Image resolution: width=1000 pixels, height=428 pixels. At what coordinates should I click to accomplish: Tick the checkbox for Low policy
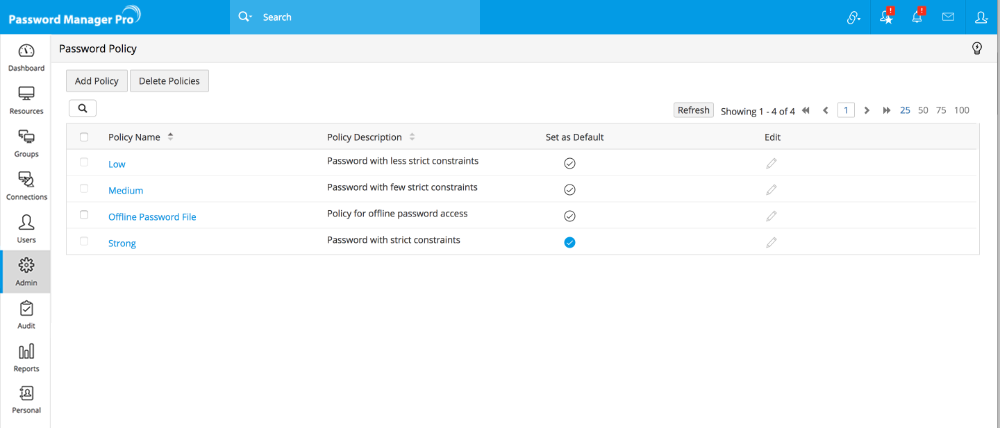(x=84, y=162)
